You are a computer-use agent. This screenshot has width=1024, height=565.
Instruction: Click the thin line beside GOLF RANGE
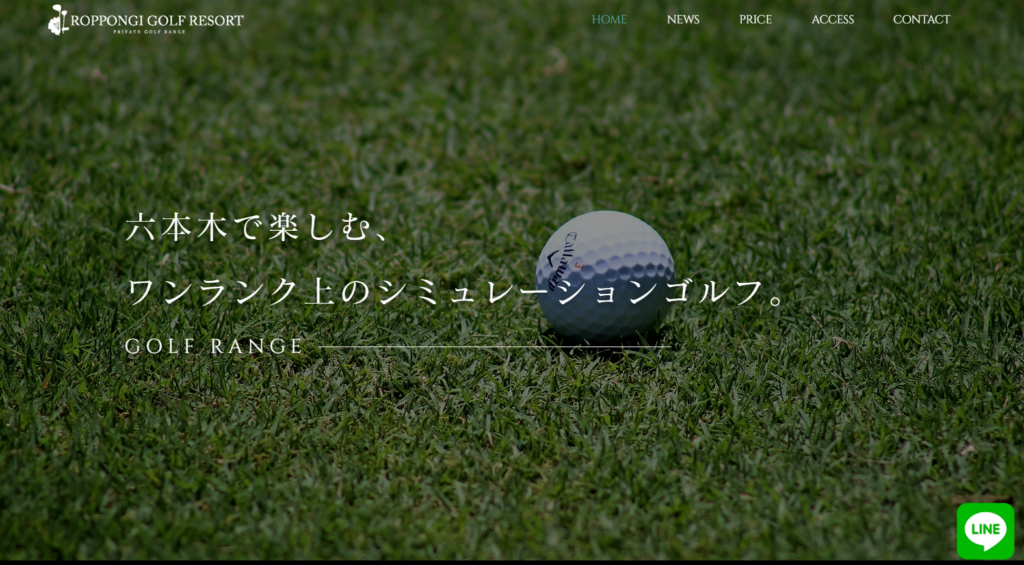494,347
